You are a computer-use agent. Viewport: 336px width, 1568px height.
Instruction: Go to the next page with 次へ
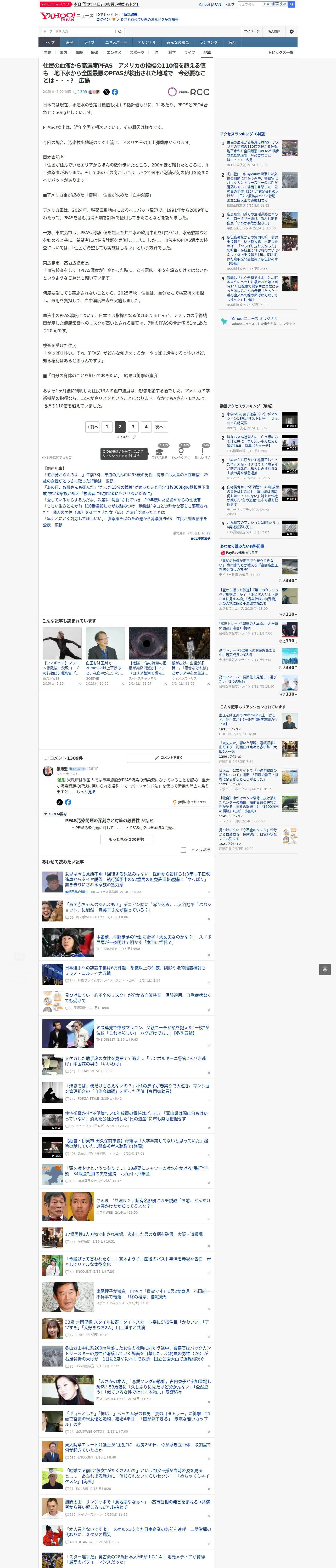tap(160, 427)
